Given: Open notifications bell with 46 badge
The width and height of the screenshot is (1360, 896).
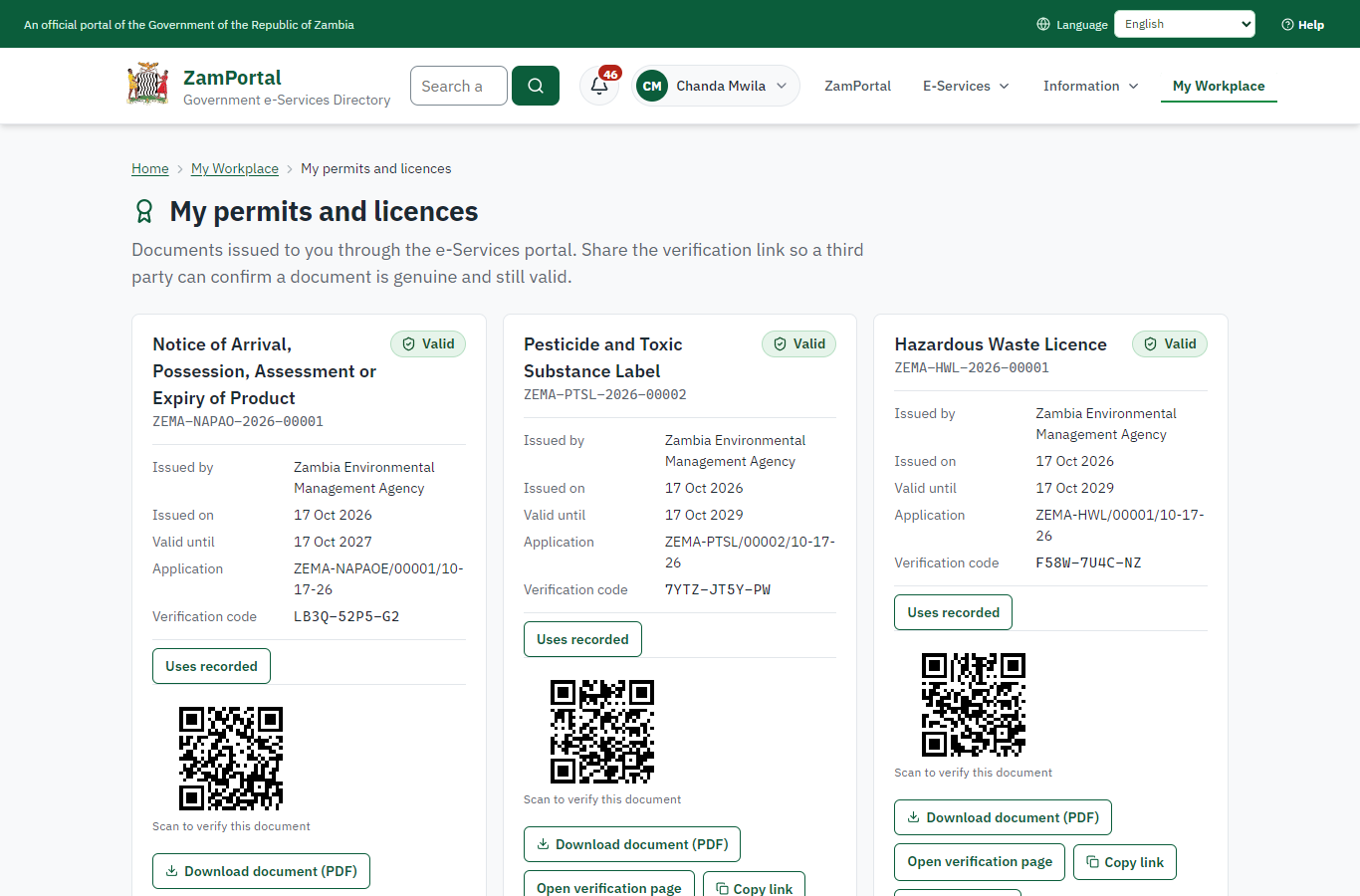Looking at the screenshot, I should (600, 86).
